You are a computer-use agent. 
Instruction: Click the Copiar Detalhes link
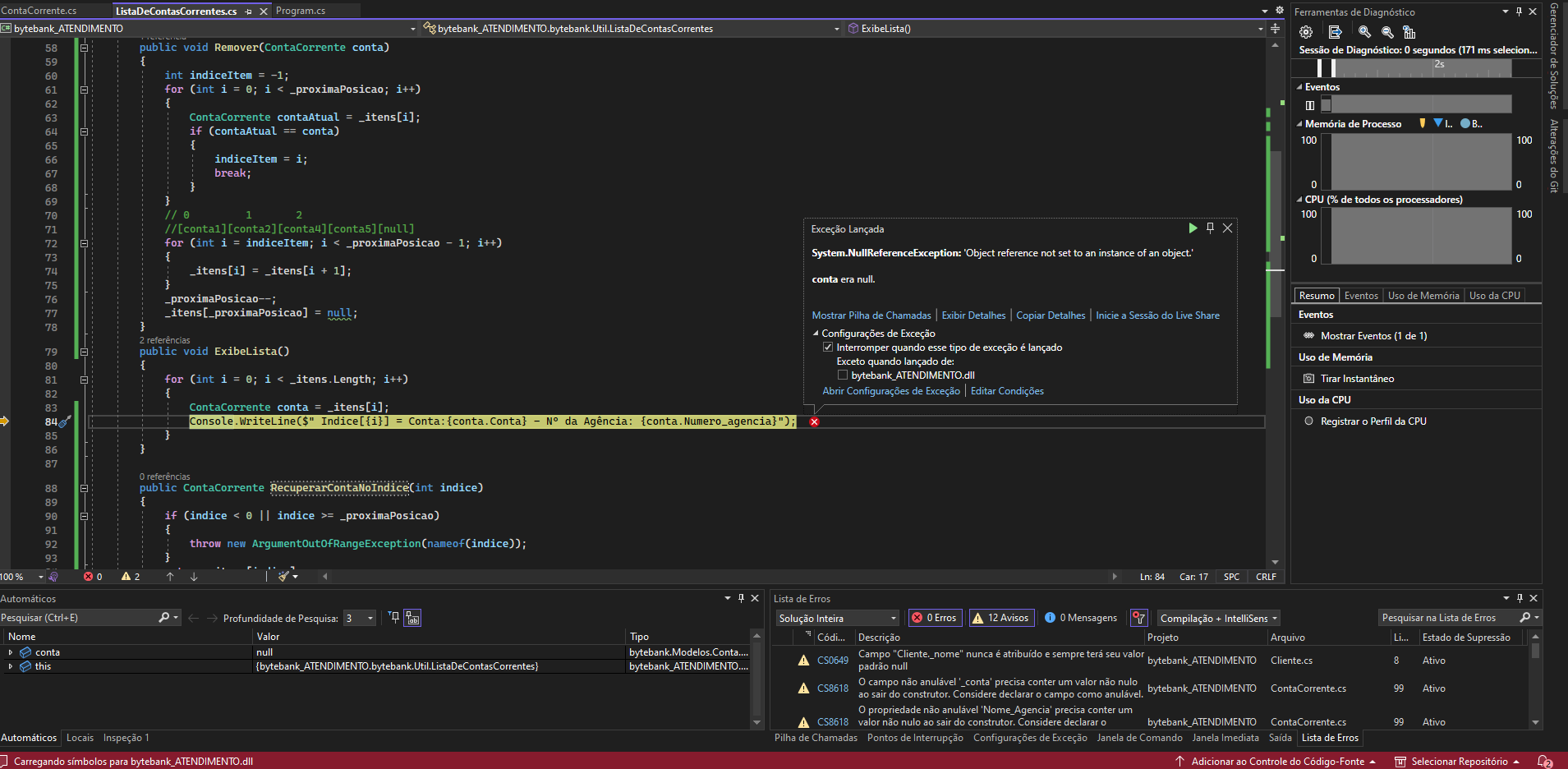(x=1051, y=315)
